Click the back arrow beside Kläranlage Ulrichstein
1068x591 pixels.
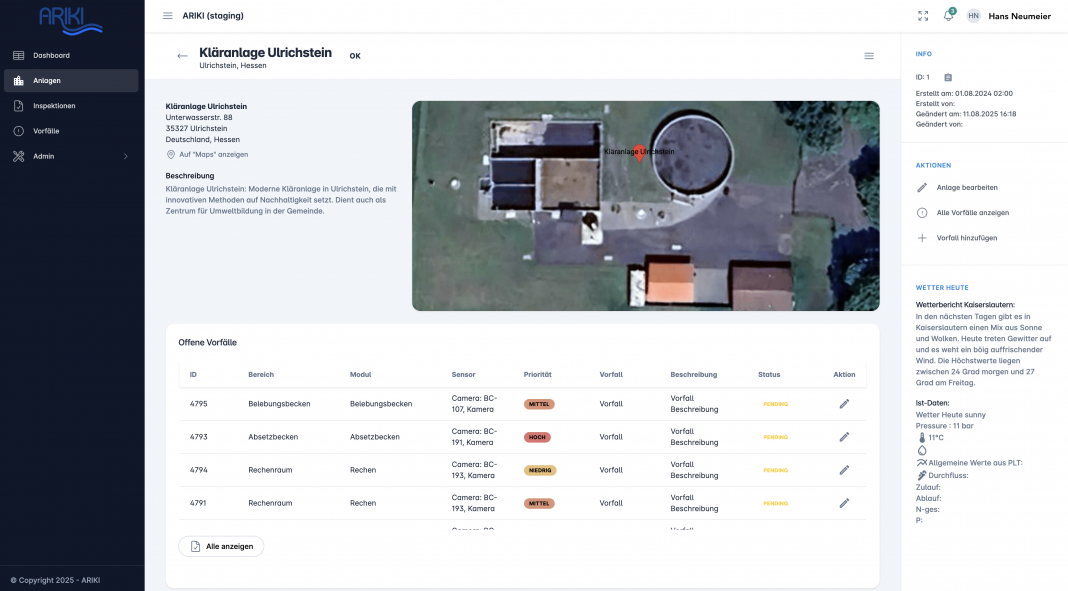pyautogui.click(x=182, y=56)
